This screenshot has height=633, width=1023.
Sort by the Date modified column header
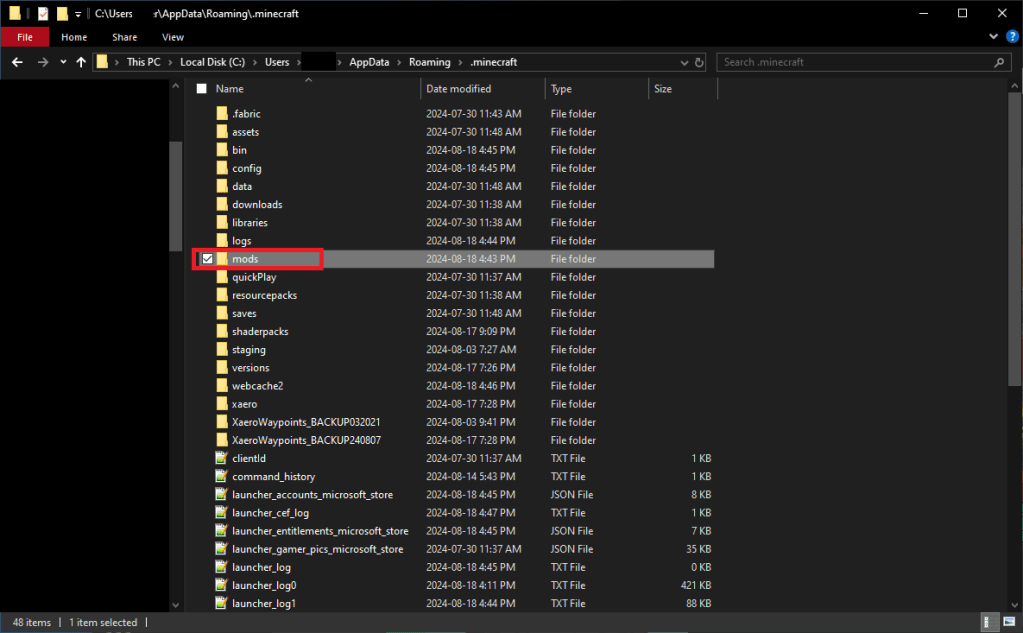(458, 89)
